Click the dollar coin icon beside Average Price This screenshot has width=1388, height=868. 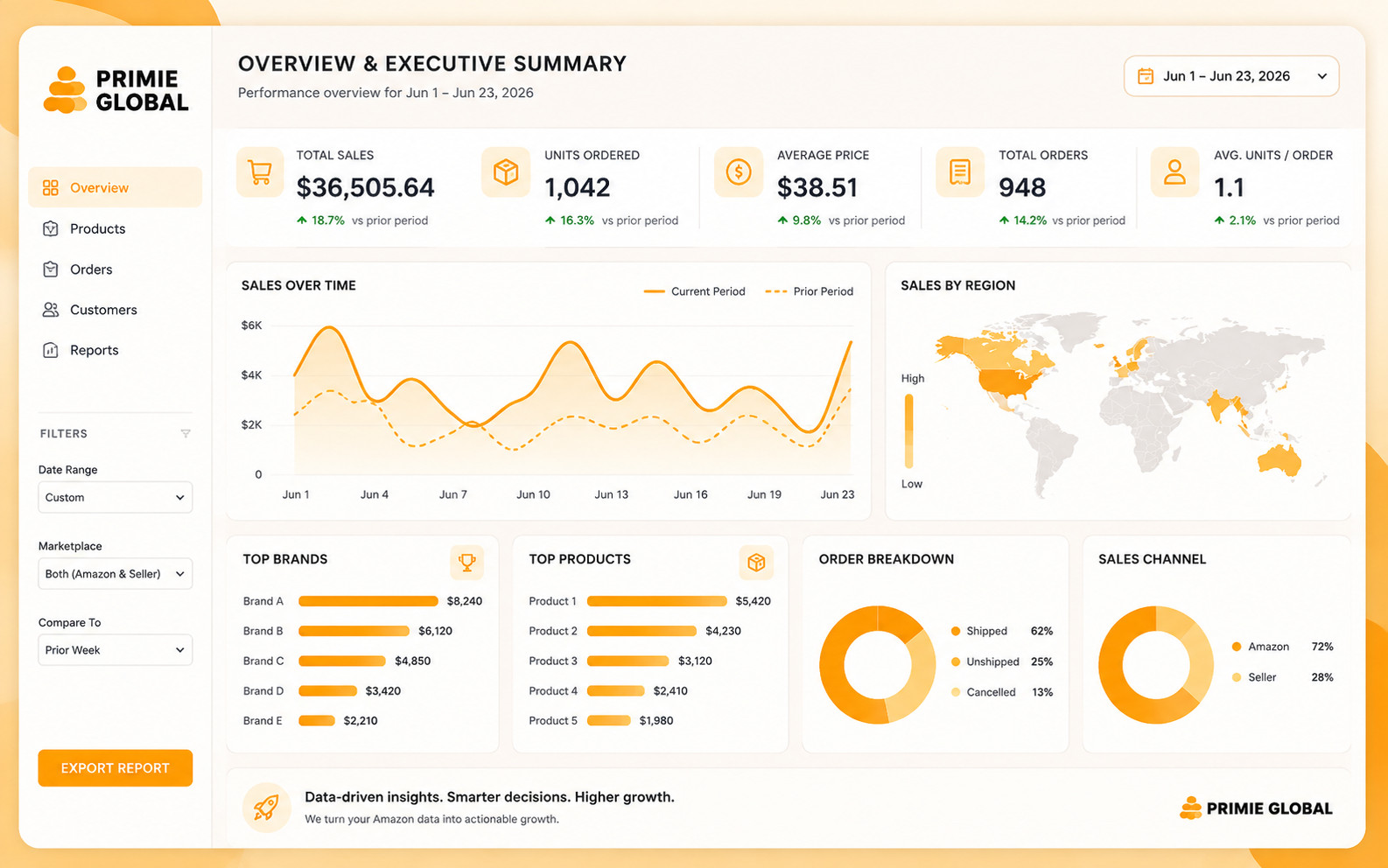739,172
